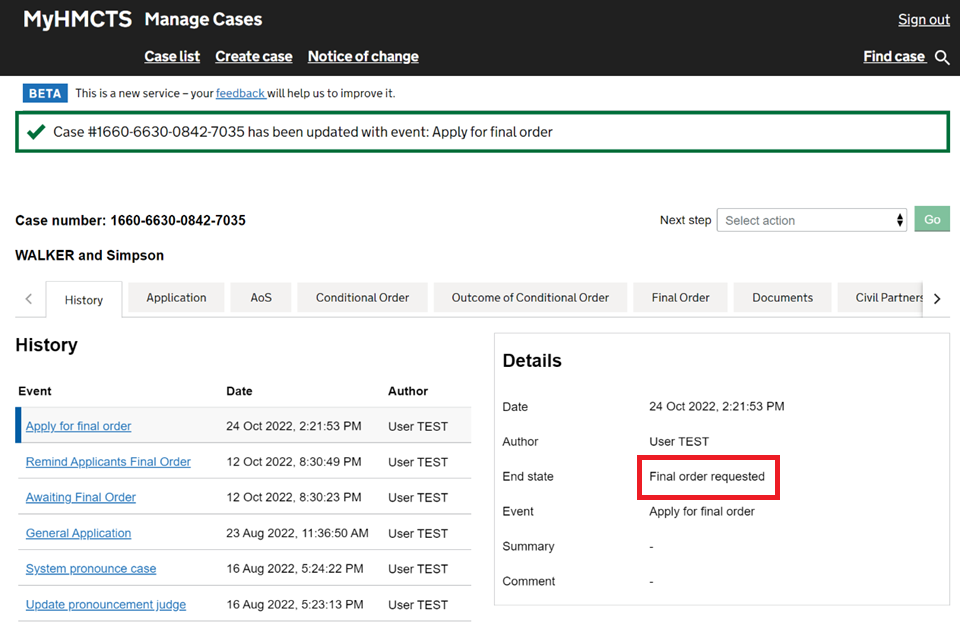Open the Conditional Order tab
Image resolution: width=960 pixels, height=640 pixels.
362,298
